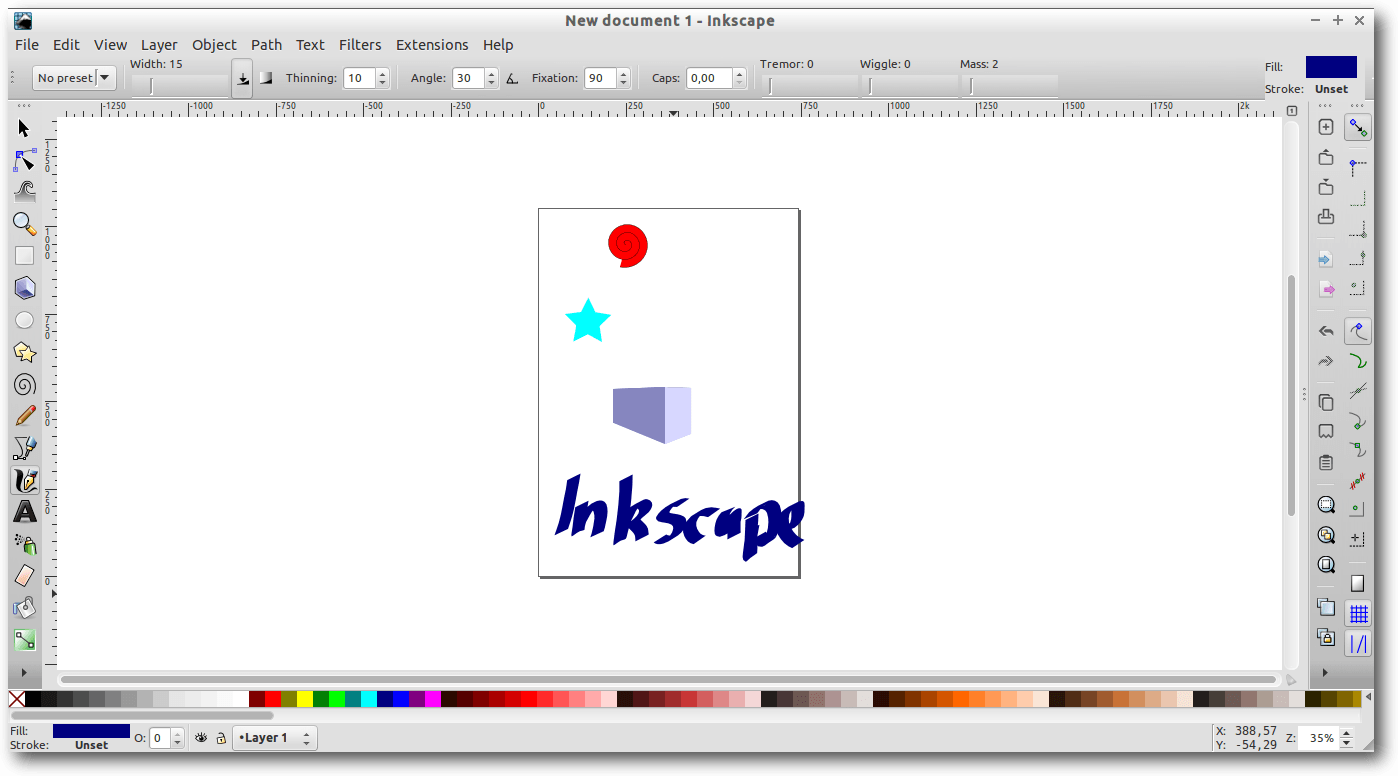Toggle trace background lightness button

(266, 78)
